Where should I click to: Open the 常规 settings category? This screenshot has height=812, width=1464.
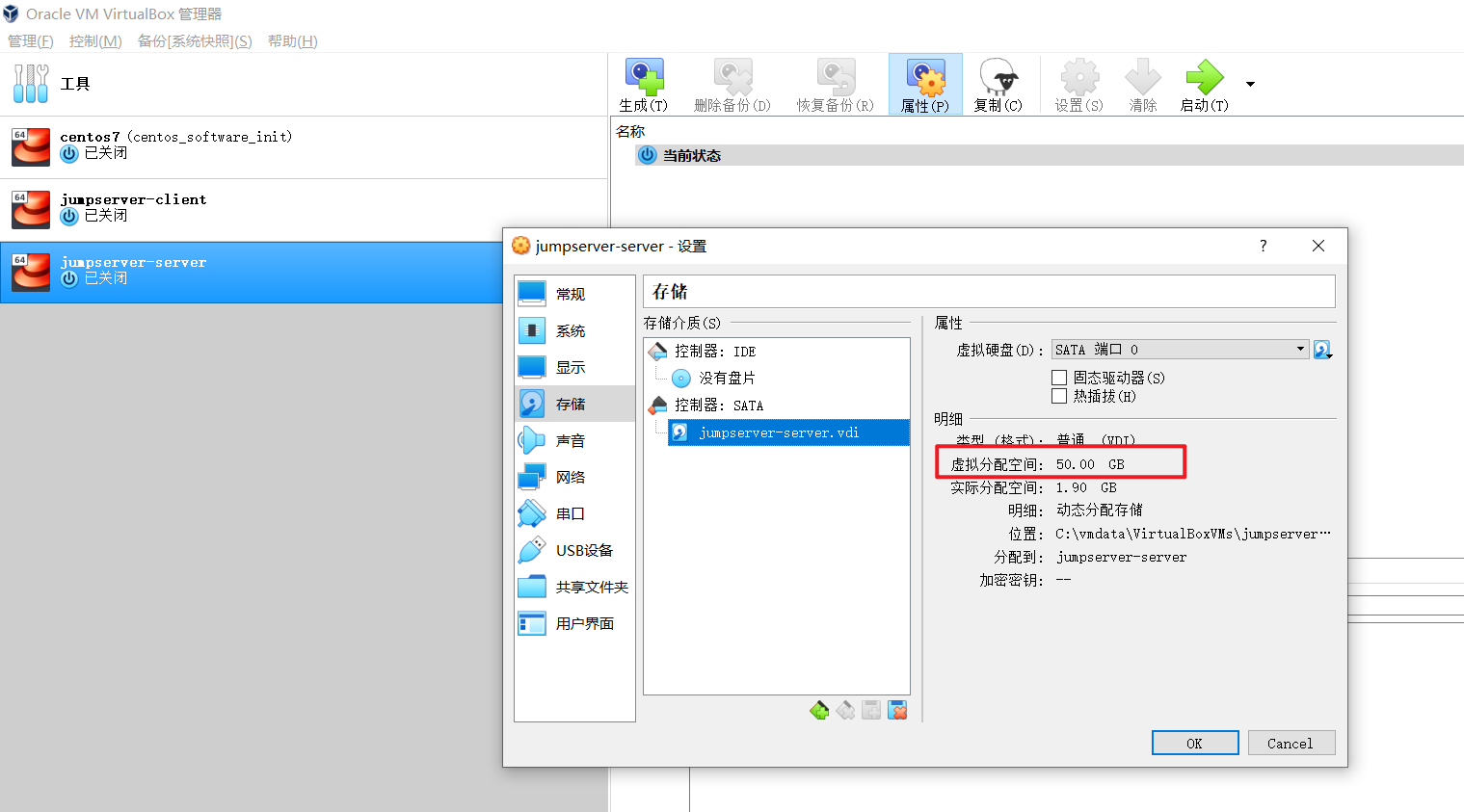click(x=574, y=294)
